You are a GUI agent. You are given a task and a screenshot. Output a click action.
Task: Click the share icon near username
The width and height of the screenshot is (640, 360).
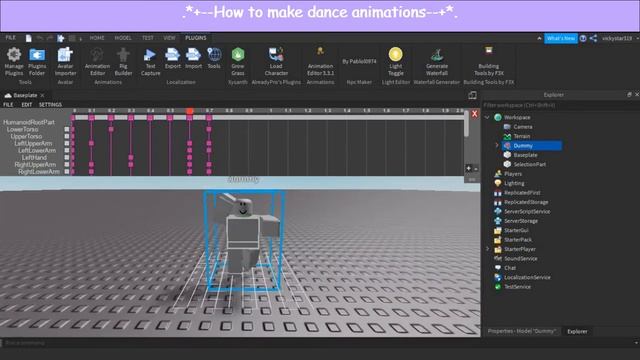click(x=593, y=38)
